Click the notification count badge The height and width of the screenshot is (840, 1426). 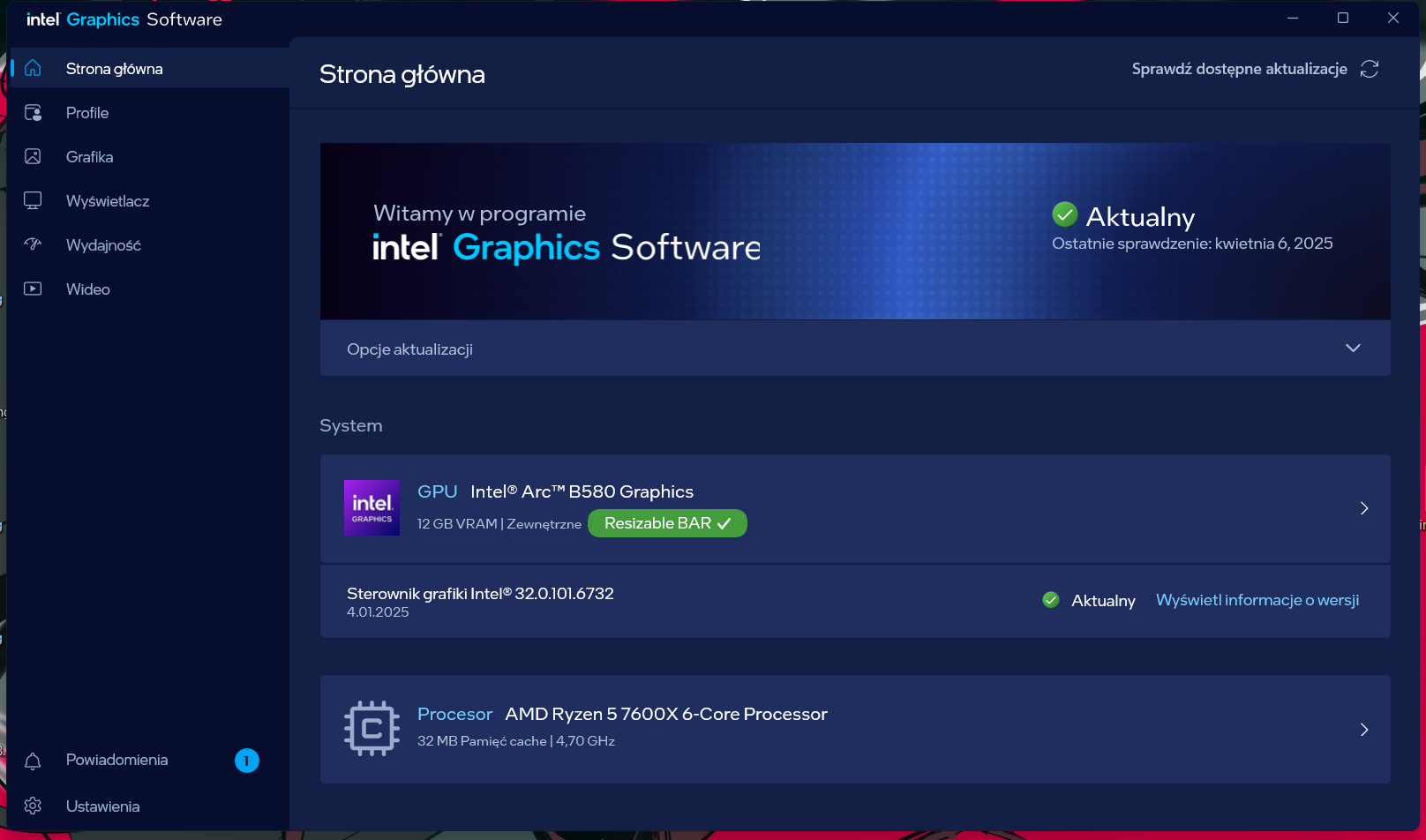[x=247, y=761]
